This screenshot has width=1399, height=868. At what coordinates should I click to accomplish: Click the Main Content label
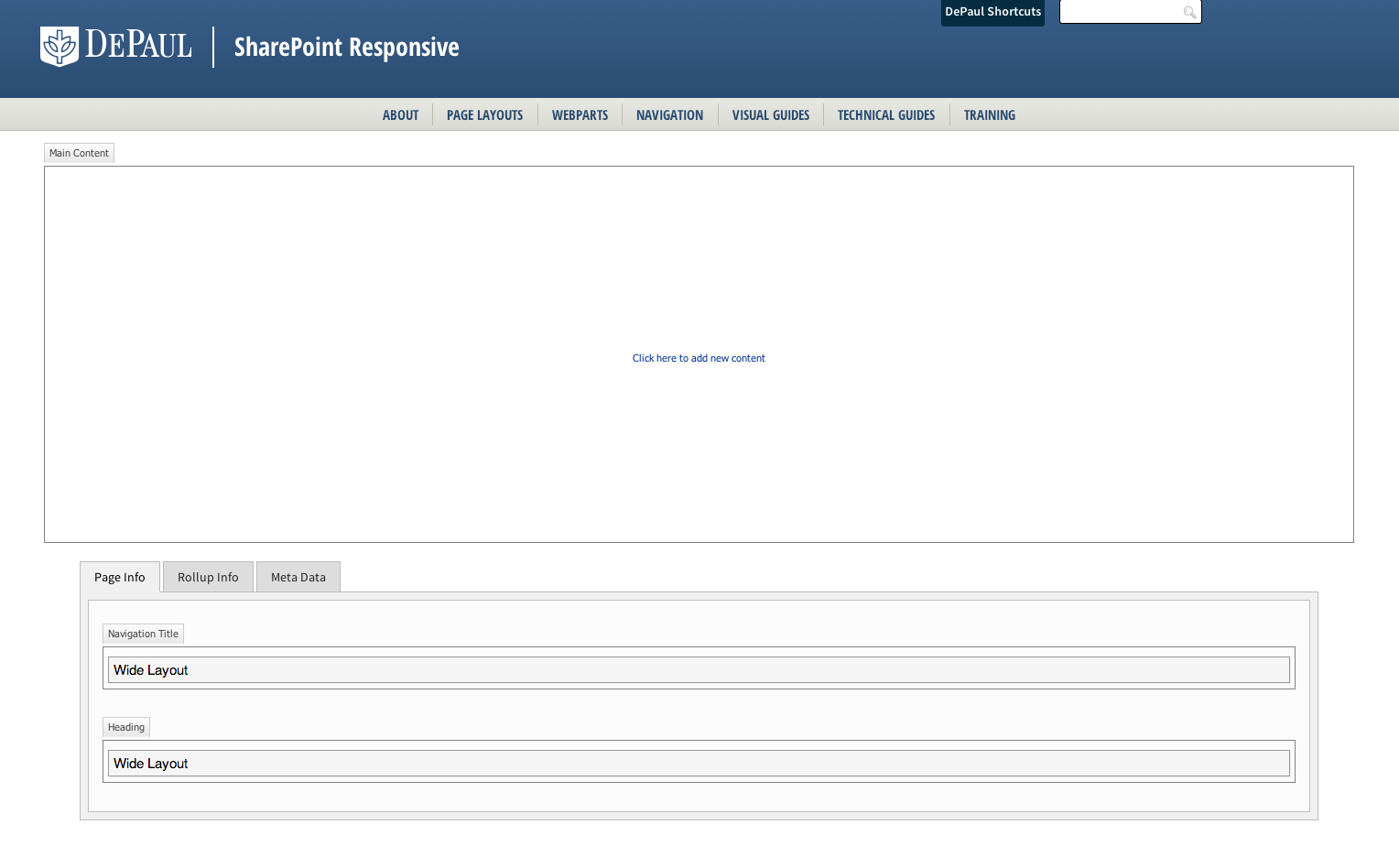(x=79, y=153)
